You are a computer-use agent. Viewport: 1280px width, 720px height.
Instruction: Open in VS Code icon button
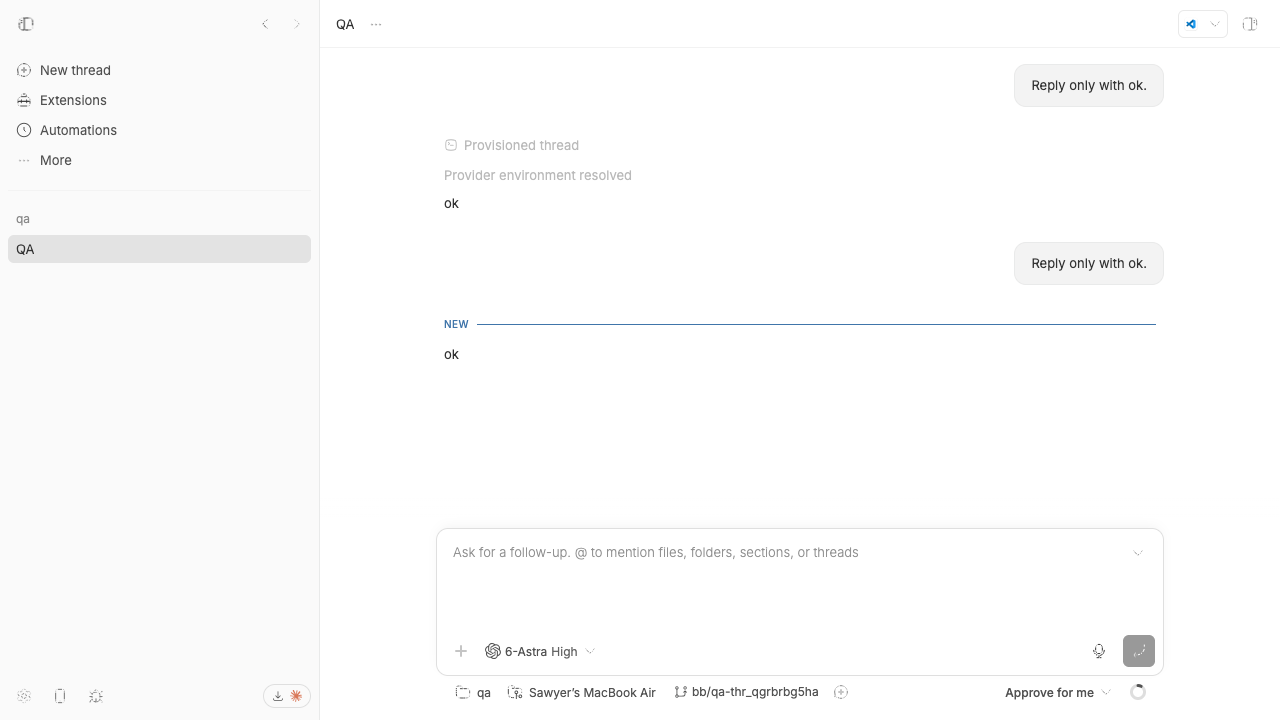[x=1191, y=24]
